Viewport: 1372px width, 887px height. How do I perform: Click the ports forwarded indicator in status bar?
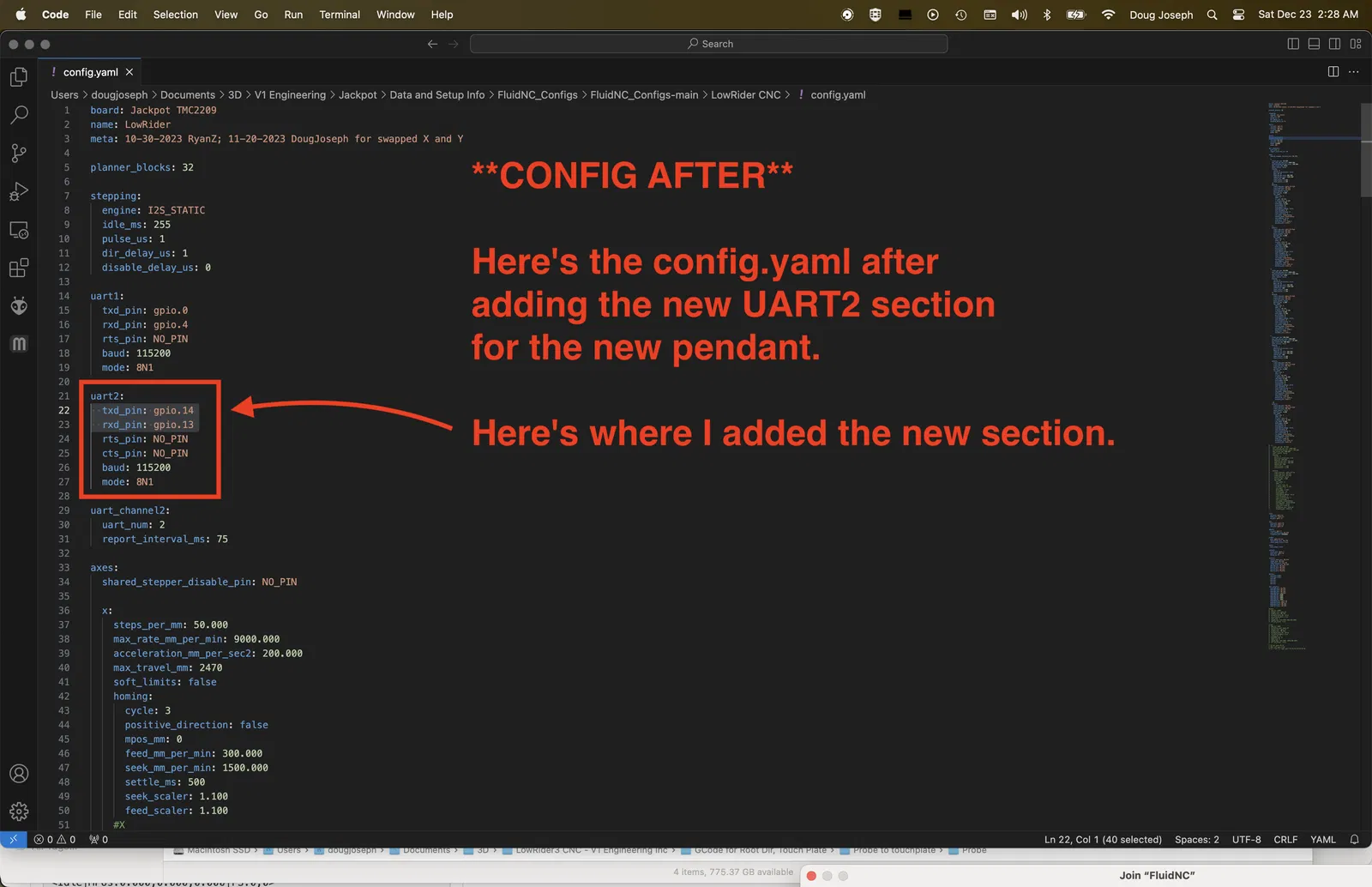click(x=99, y=840)
